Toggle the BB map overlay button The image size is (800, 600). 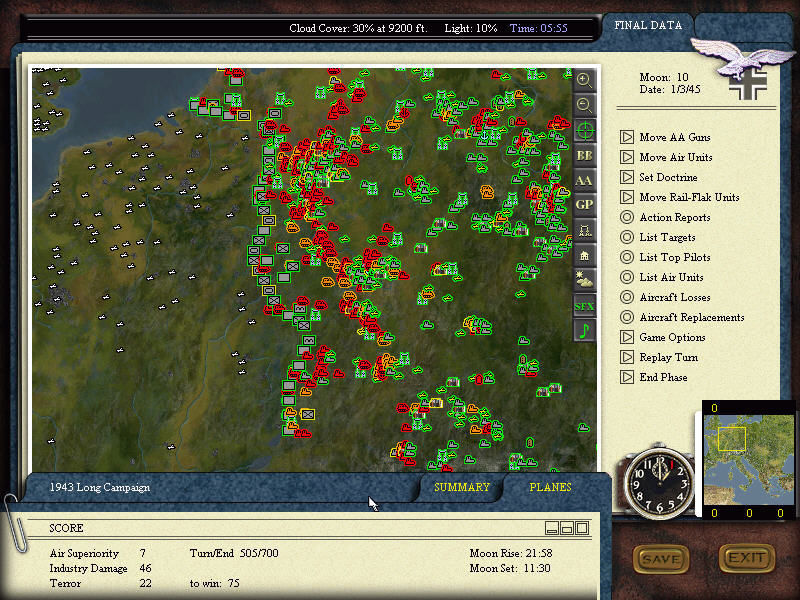point(585,156)
